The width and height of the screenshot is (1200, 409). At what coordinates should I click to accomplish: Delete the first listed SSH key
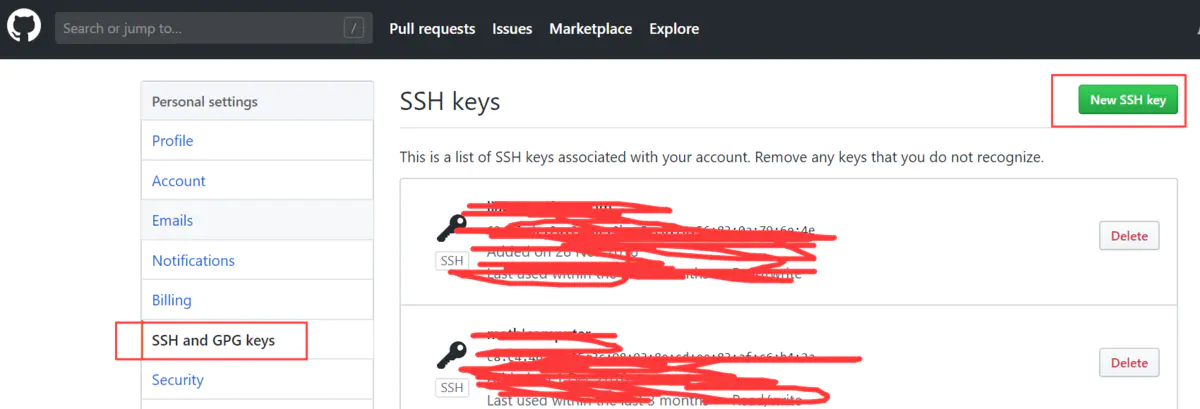coord(1129,237)
